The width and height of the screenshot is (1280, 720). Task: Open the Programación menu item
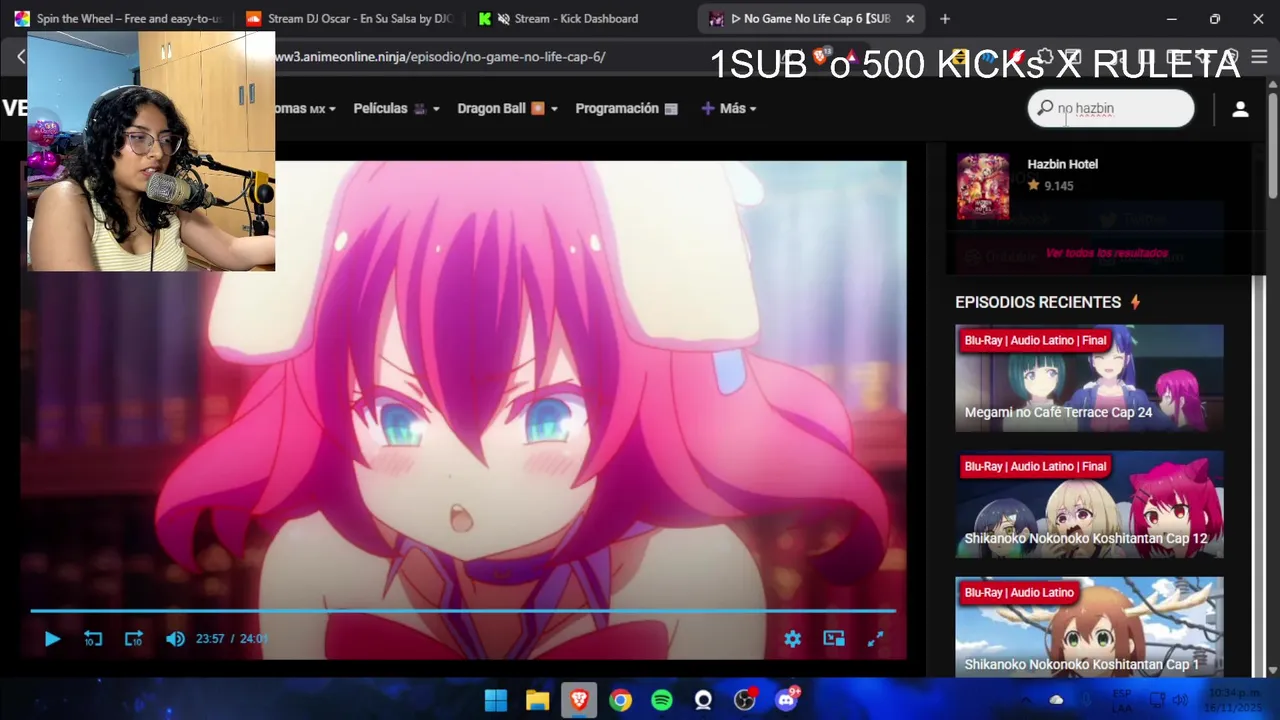click(626, 108)
